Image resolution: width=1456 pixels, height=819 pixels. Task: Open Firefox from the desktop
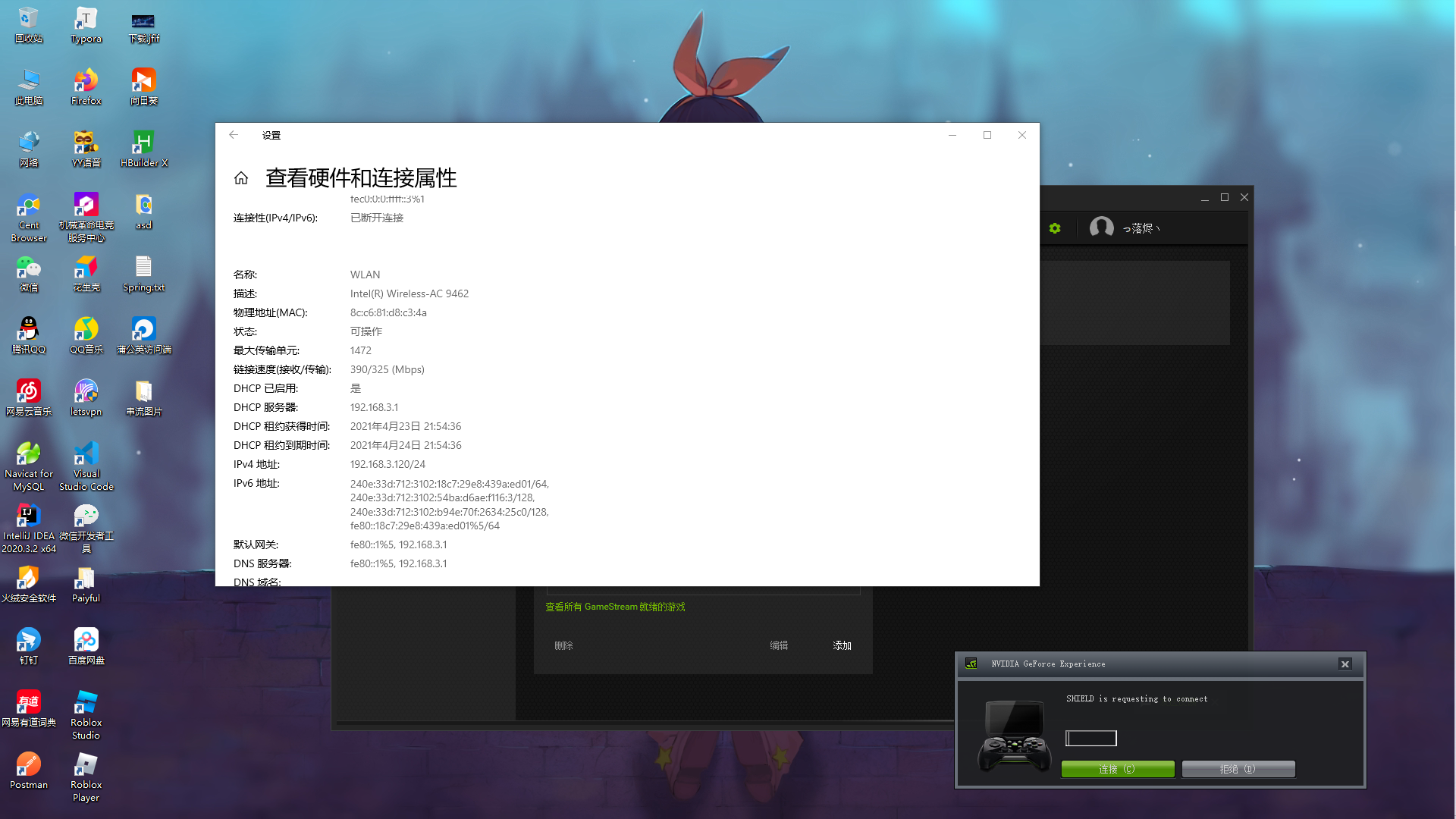tap(86, 81)
